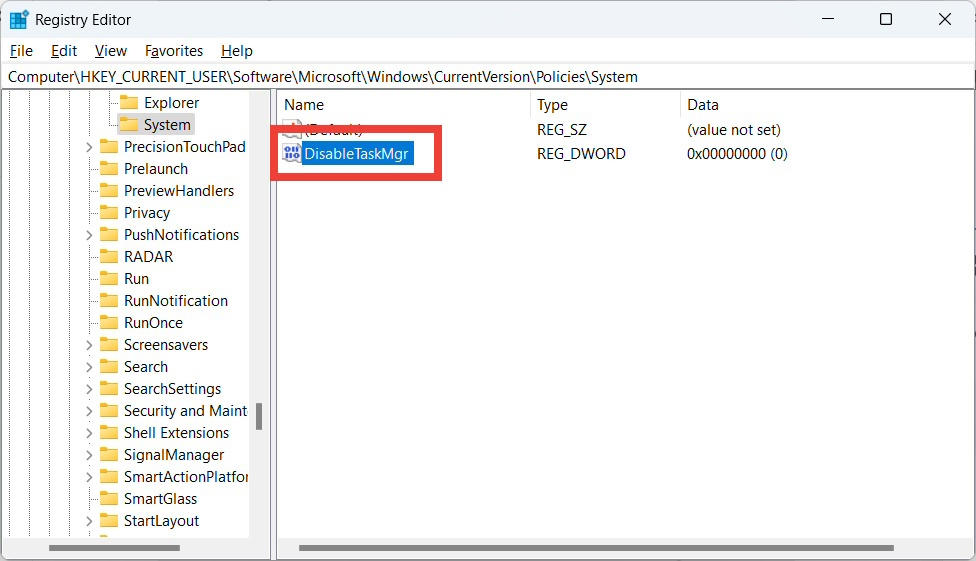The width and height of the screenshot is (976, 561).
Task: Expand the SignalManager key
Action: click(89, 455)
